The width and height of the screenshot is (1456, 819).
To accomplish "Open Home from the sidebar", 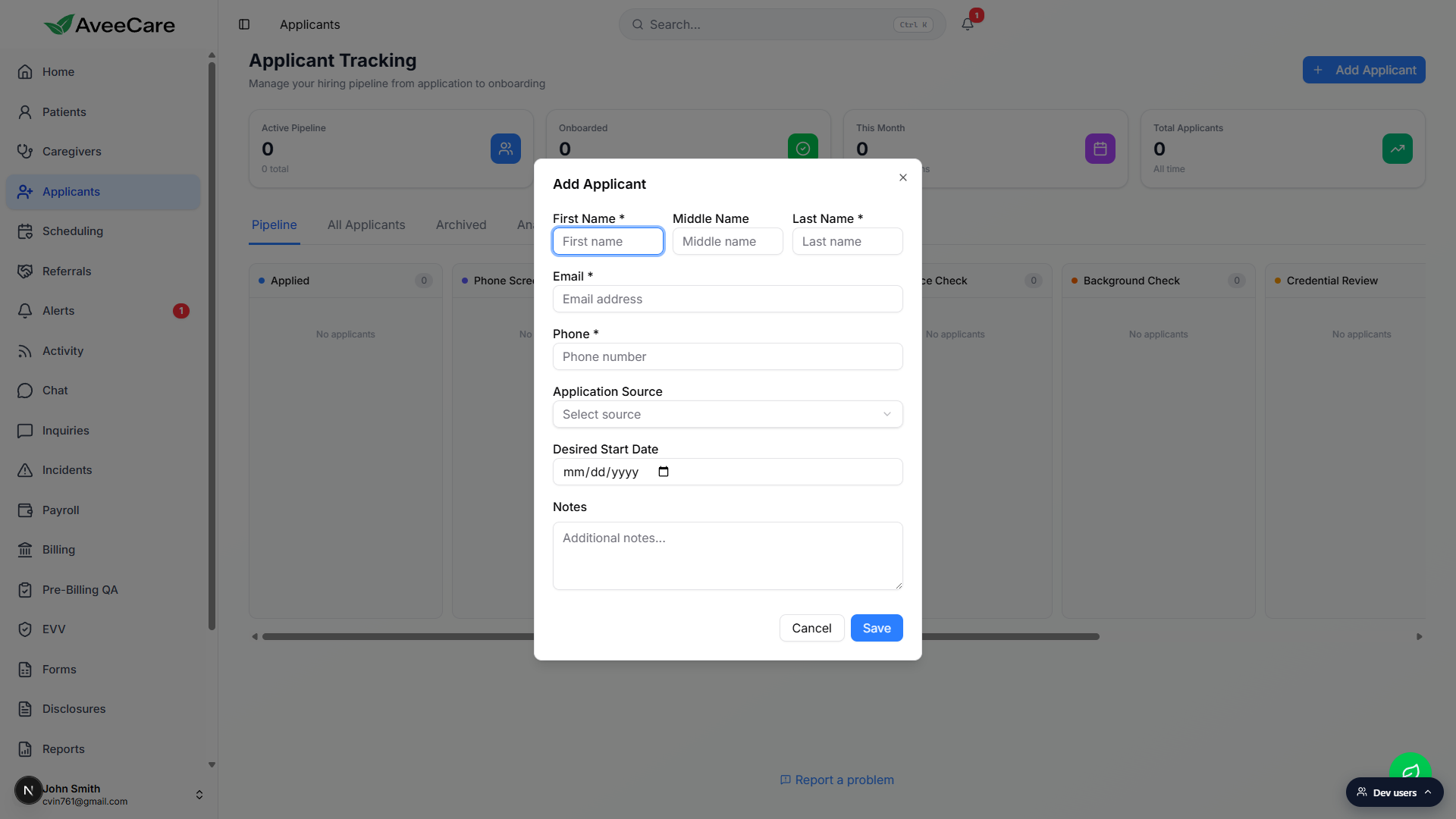I will pos(102,72).
